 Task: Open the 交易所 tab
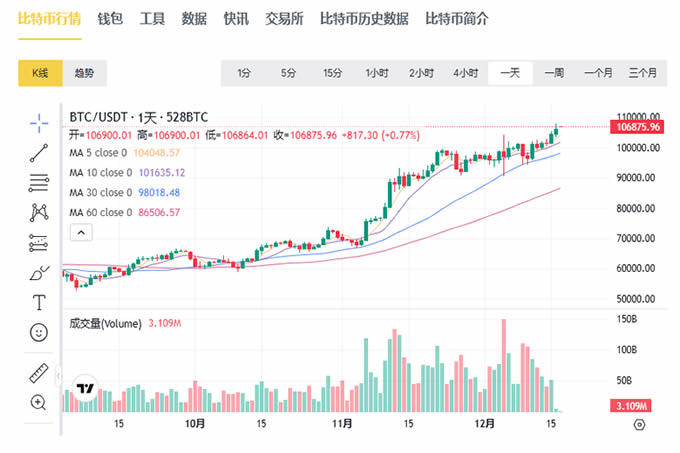coord(285,19)
